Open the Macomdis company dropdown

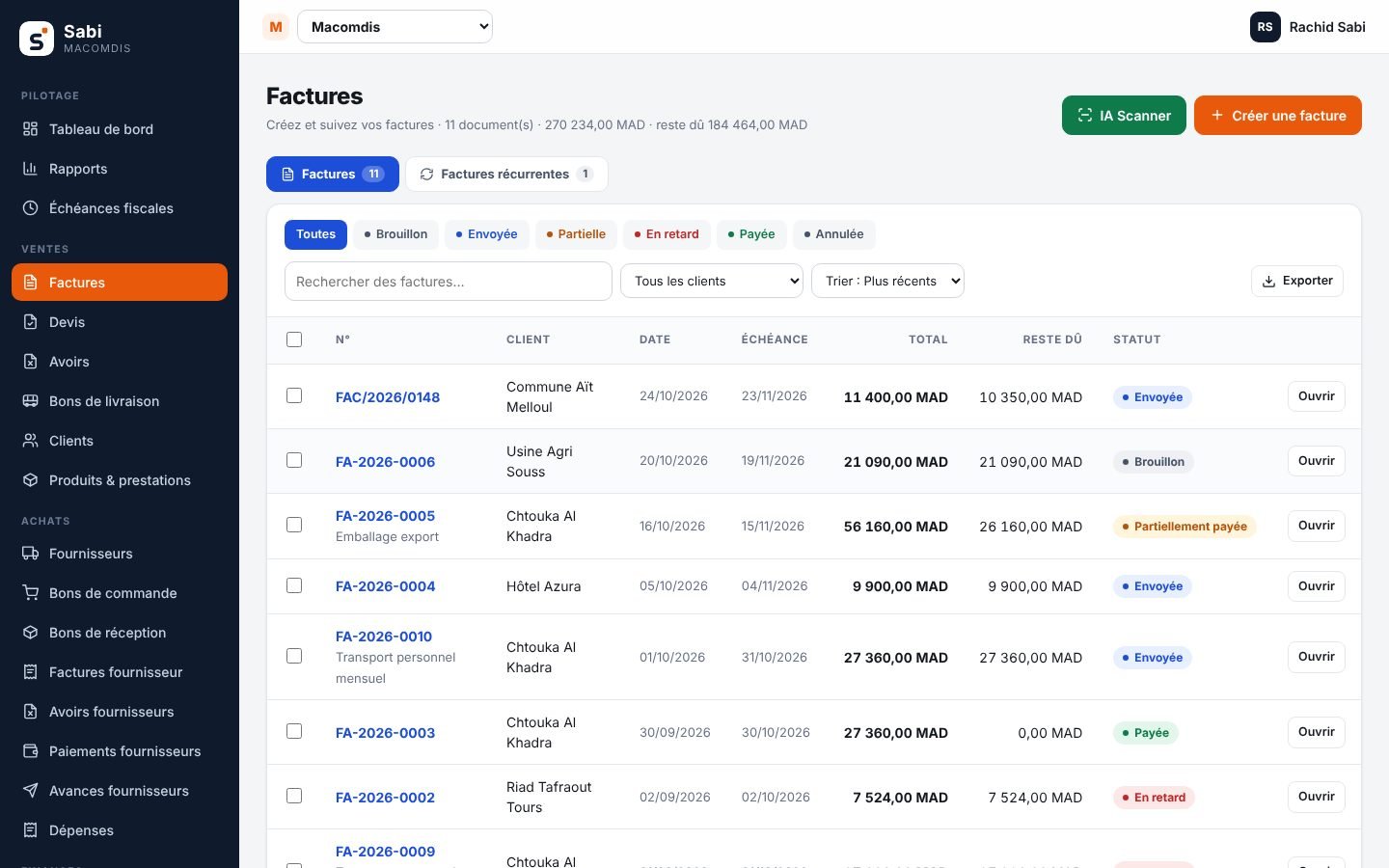click(395, 27)
